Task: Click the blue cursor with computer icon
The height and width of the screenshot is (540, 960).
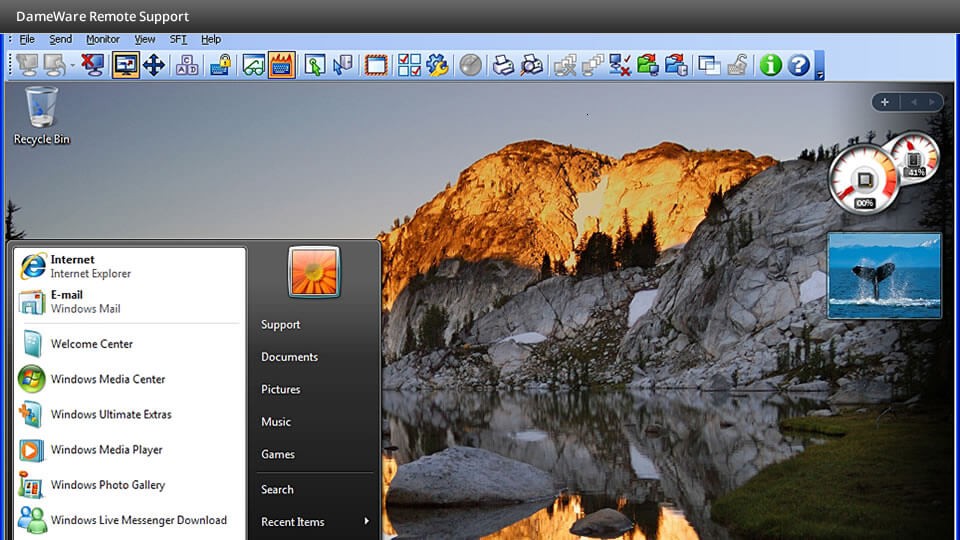Action: (343, 65)
